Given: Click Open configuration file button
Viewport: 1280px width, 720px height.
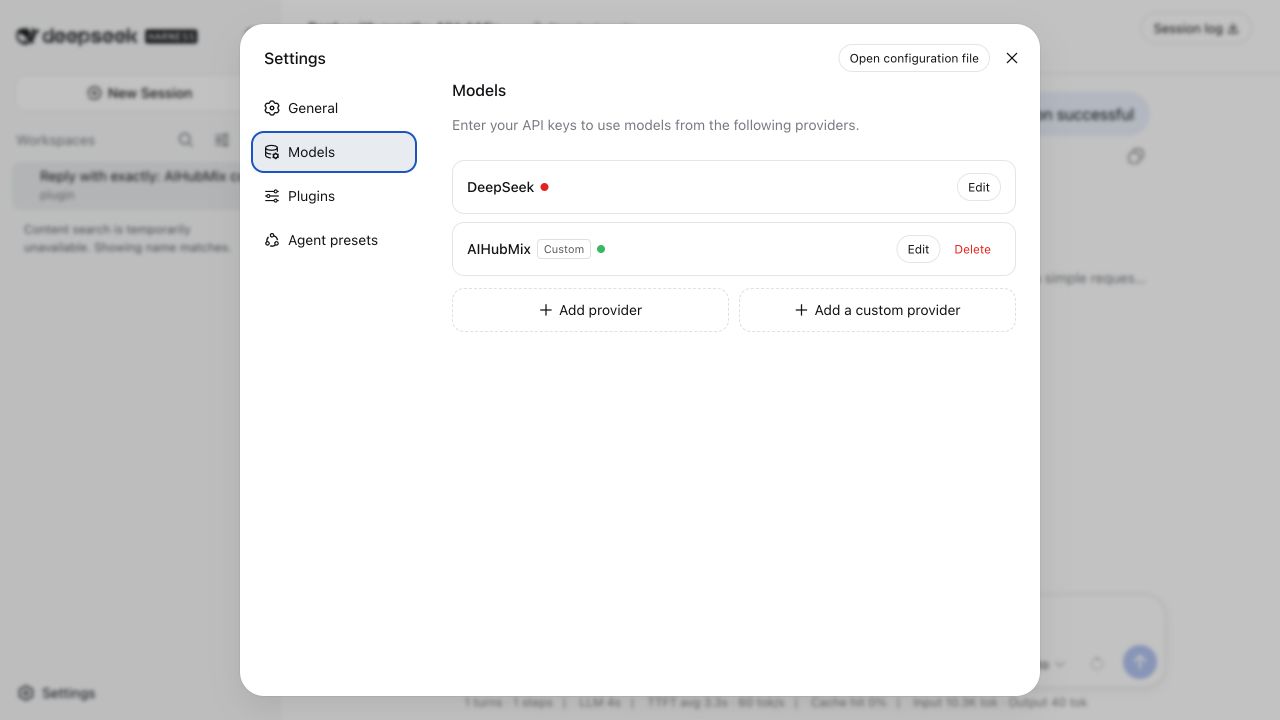Looking at the screenshot, I should [x=914, y=58].
